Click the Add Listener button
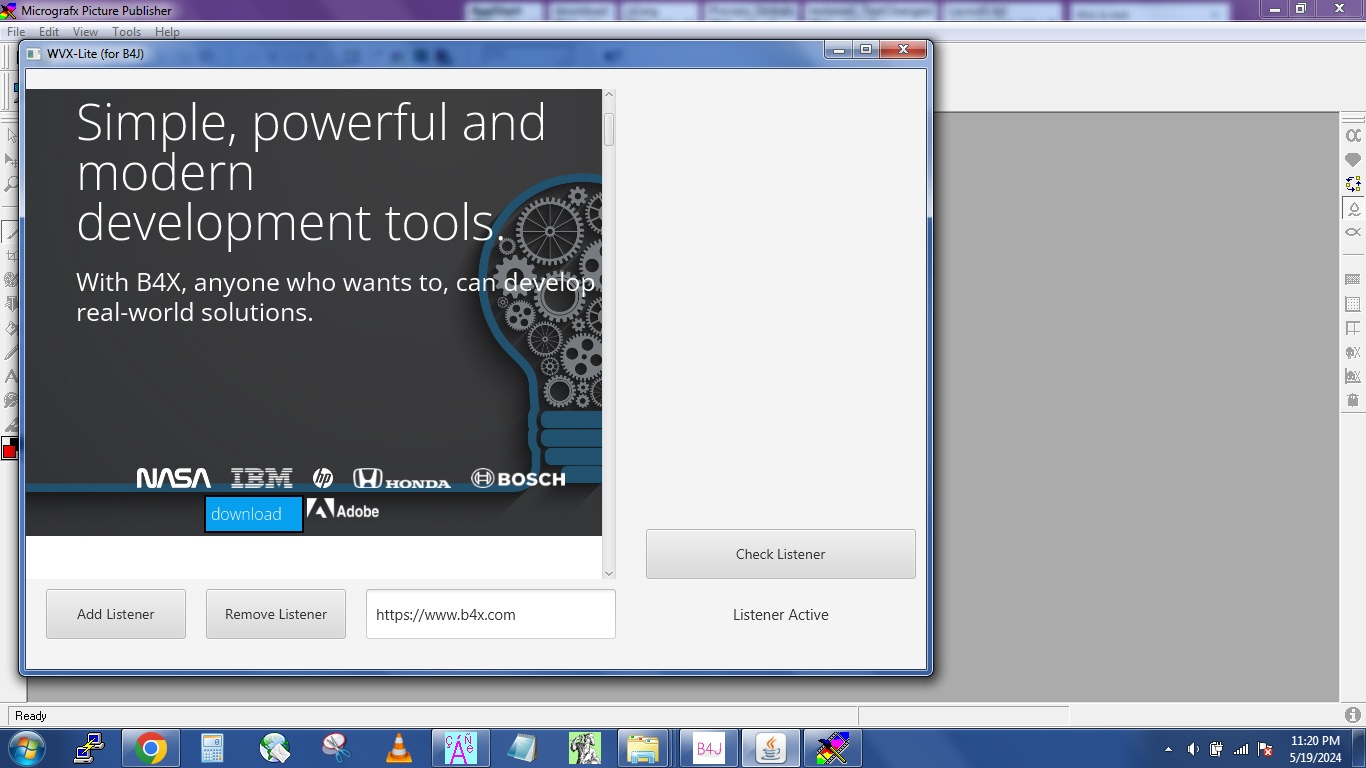Screen dimensions: 1366x768 [116, 614]
